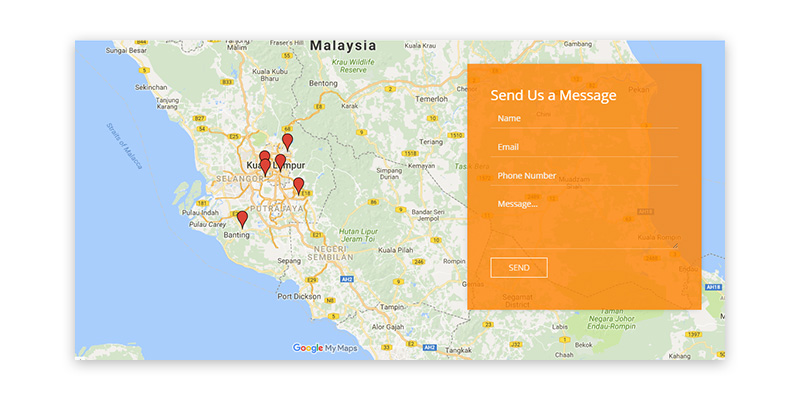The width and height of the screenshot is (800, 400).
Task: Click the map pin near Banting
Action: point(242,219)
